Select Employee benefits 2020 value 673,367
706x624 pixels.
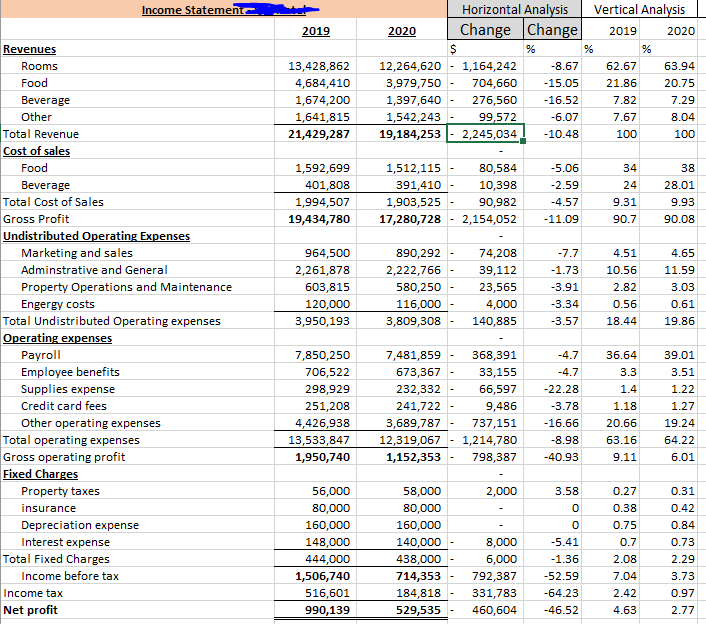pyautogui.click(x=419, y=372)
